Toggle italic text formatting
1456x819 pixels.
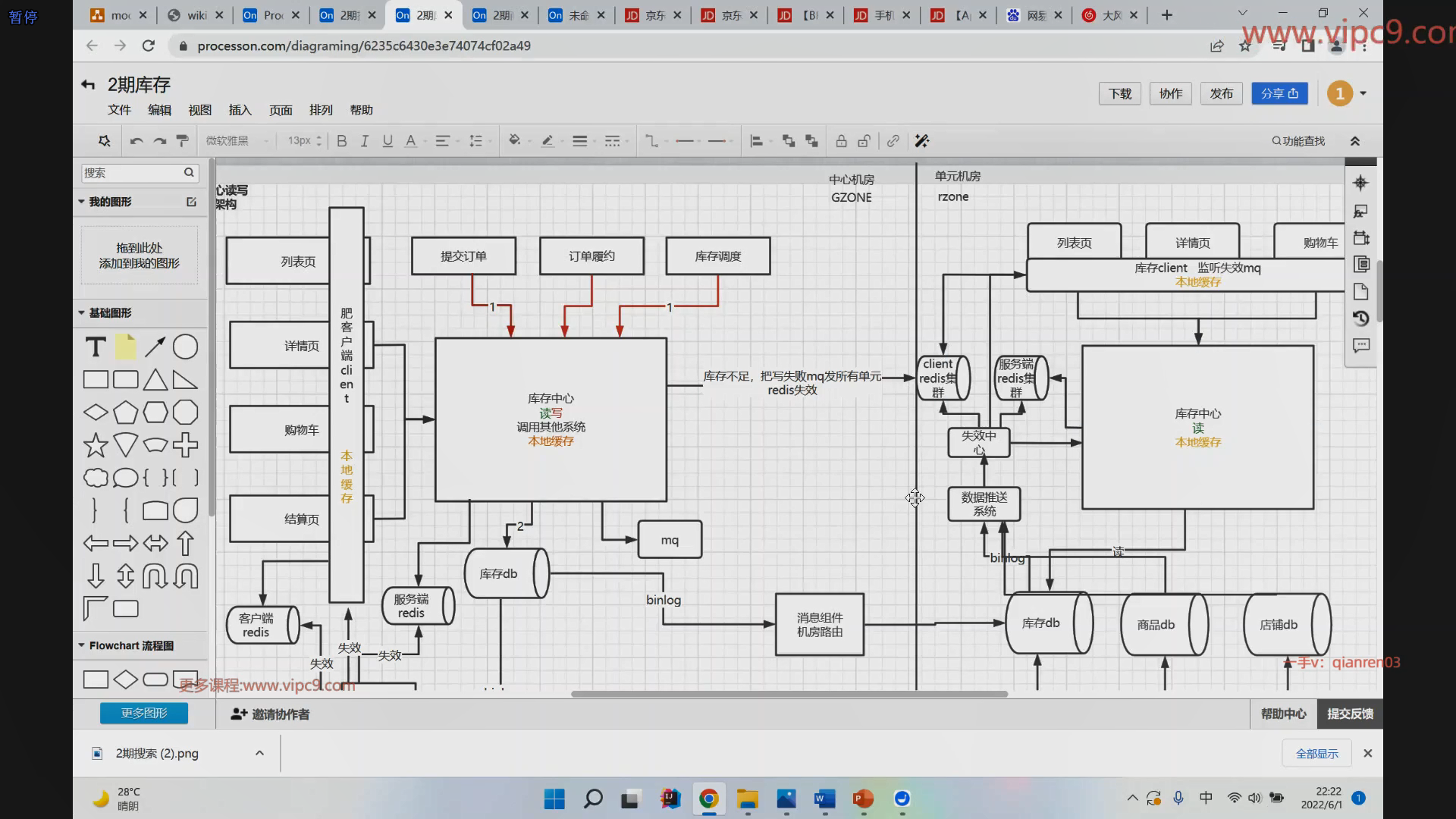tap(365, 141)
